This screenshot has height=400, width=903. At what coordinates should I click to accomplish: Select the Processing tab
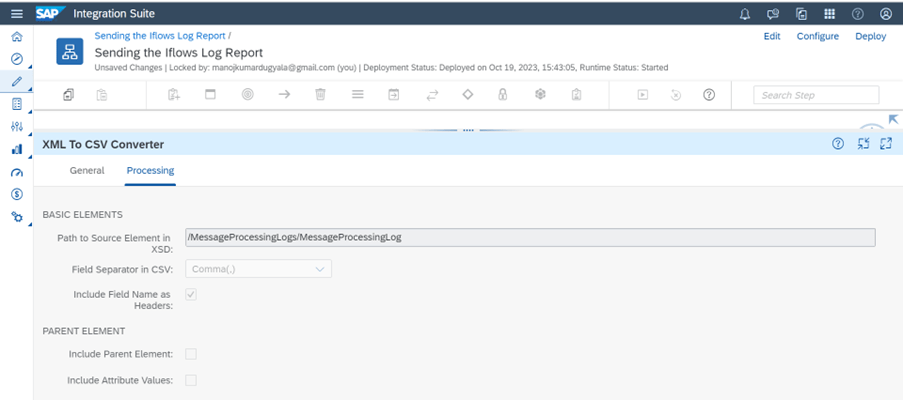coord(150,170)
